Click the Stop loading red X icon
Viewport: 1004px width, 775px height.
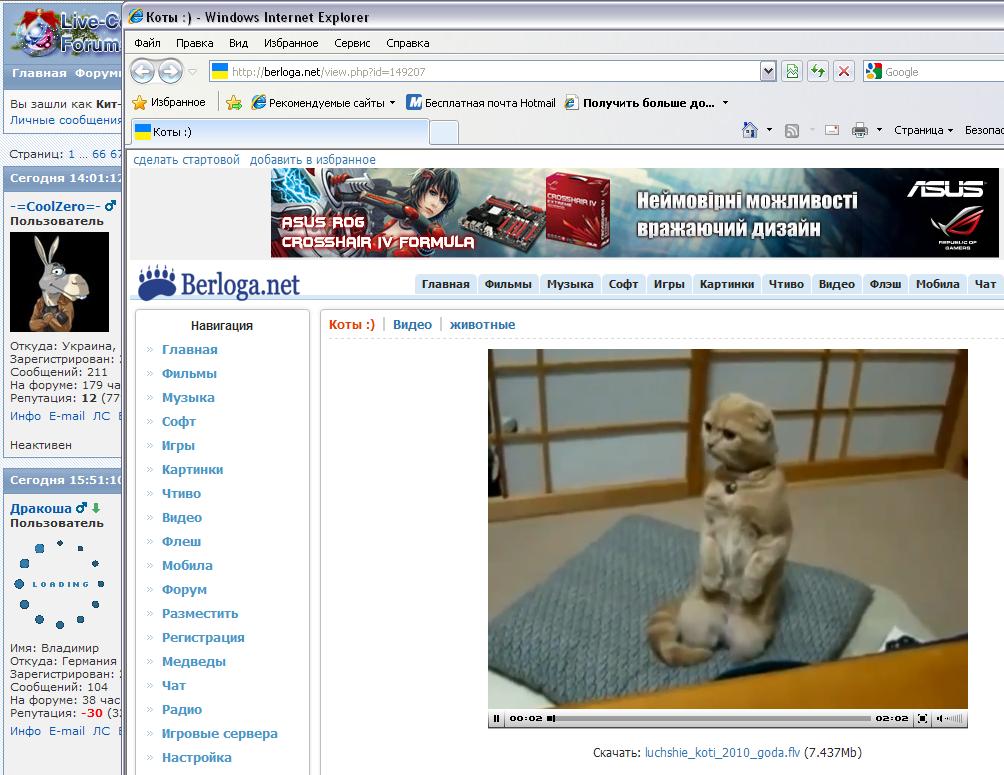(844, 72)
